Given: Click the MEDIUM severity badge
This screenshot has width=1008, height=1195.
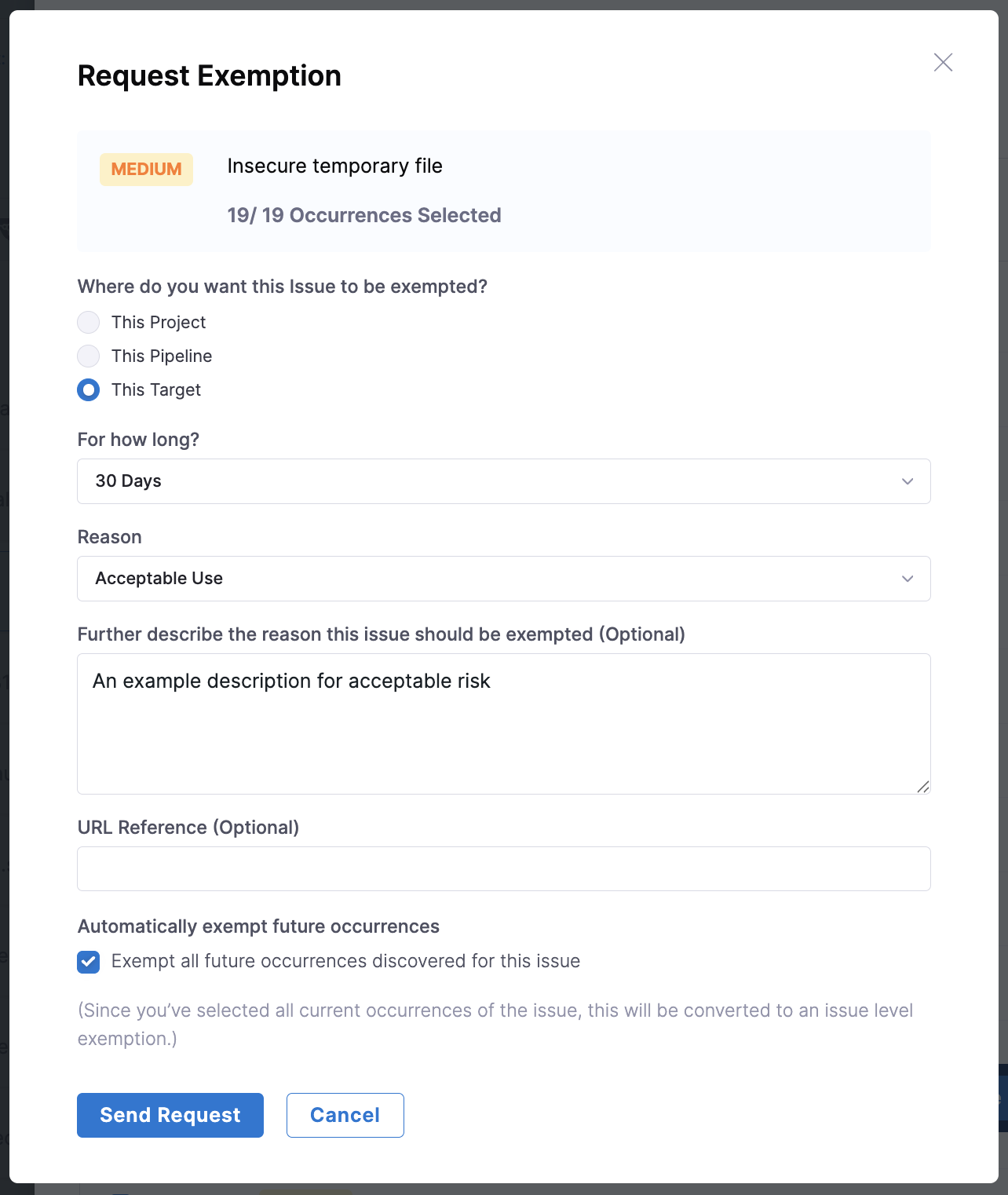Looking at the screenshot, I should [x=146, y=170].
